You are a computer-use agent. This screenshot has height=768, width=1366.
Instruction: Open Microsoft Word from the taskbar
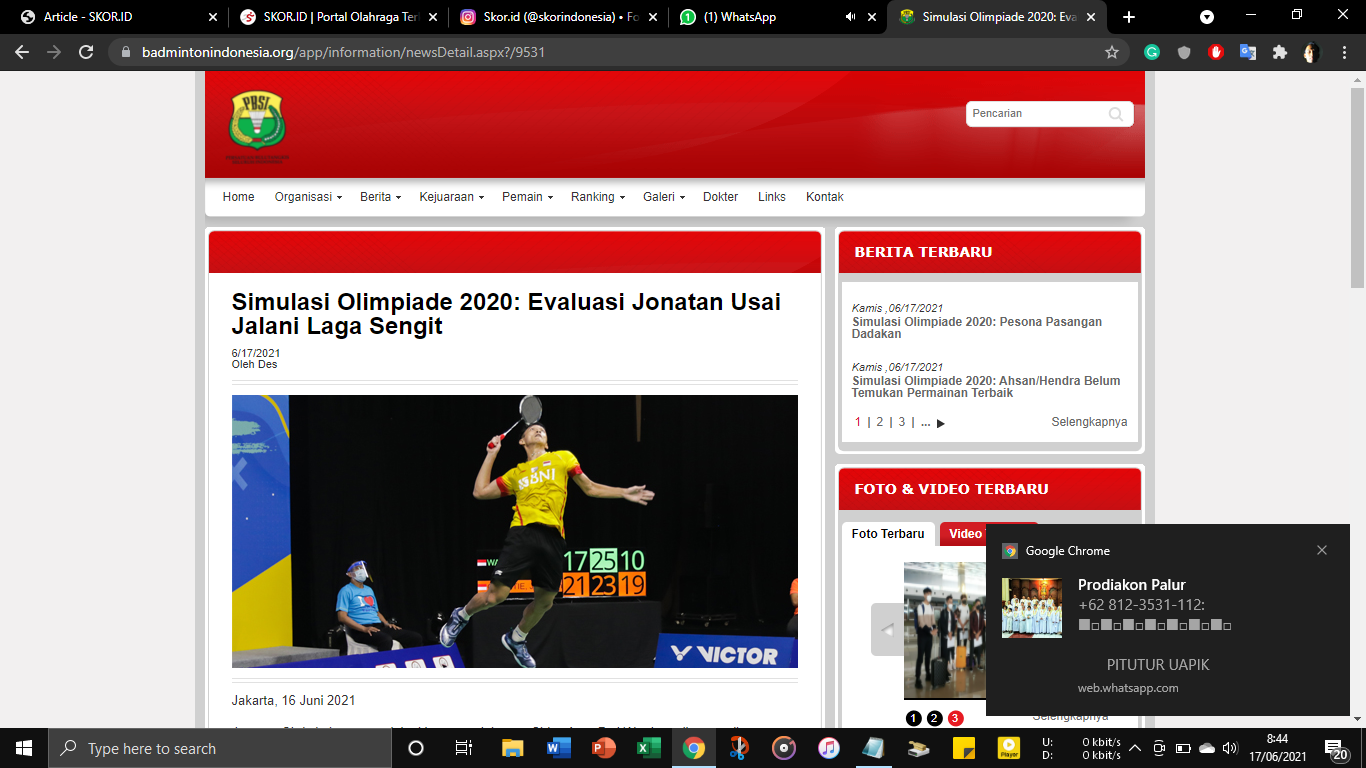pos(558,748)
